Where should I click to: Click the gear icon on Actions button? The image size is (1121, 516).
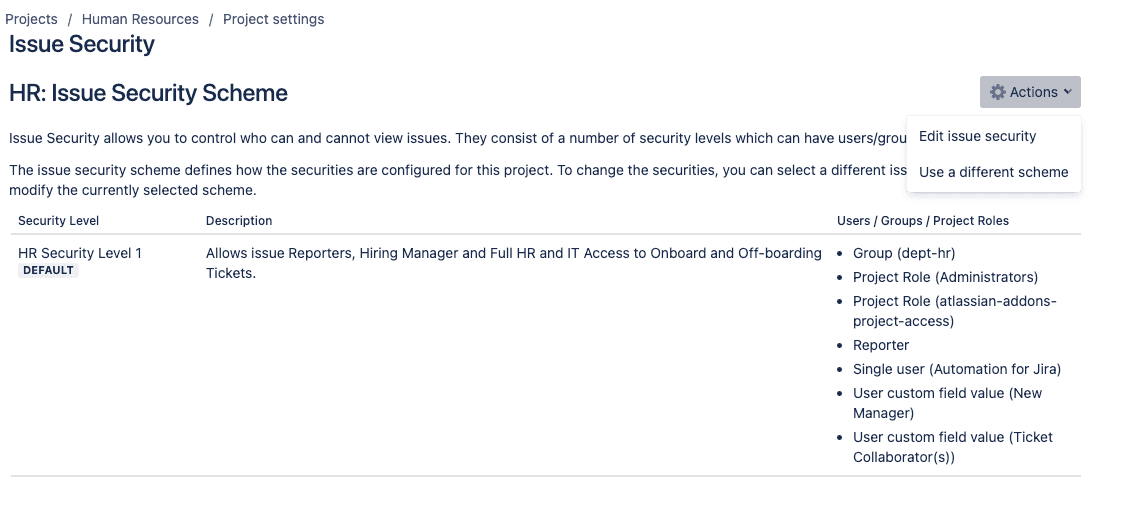click(997, 92)
